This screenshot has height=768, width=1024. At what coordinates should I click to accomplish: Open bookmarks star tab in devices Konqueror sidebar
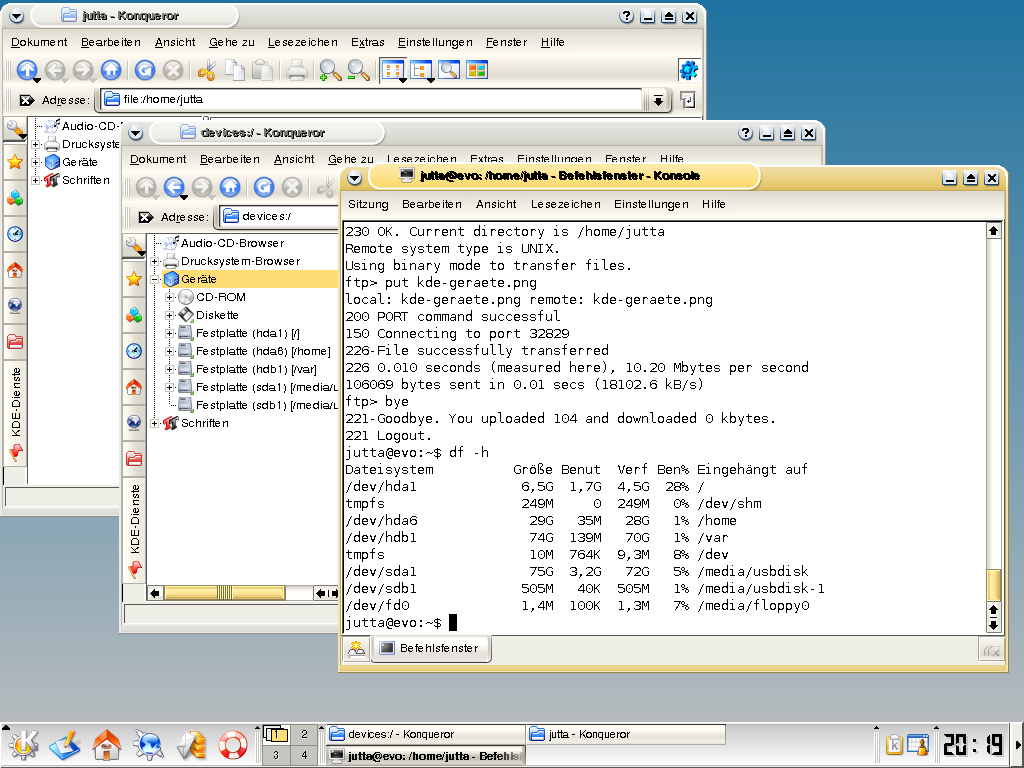[134, 279]
